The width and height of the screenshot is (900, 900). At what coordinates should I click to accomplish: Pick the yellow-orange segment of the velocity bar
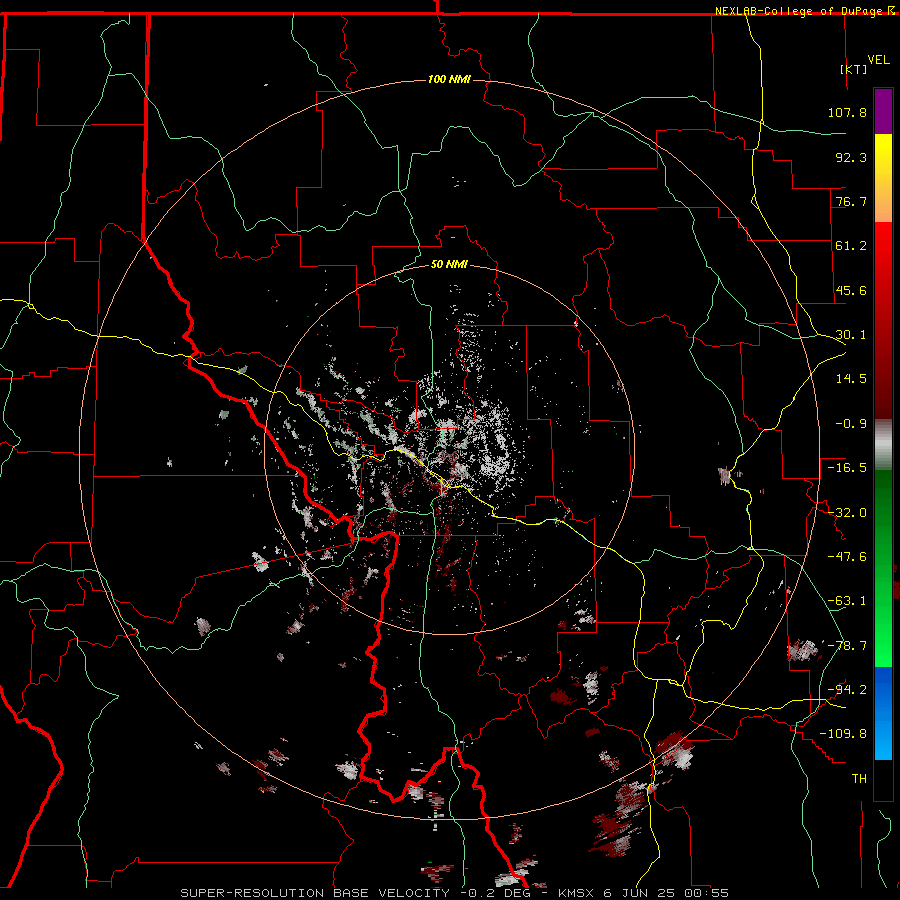tap(883, 178)
